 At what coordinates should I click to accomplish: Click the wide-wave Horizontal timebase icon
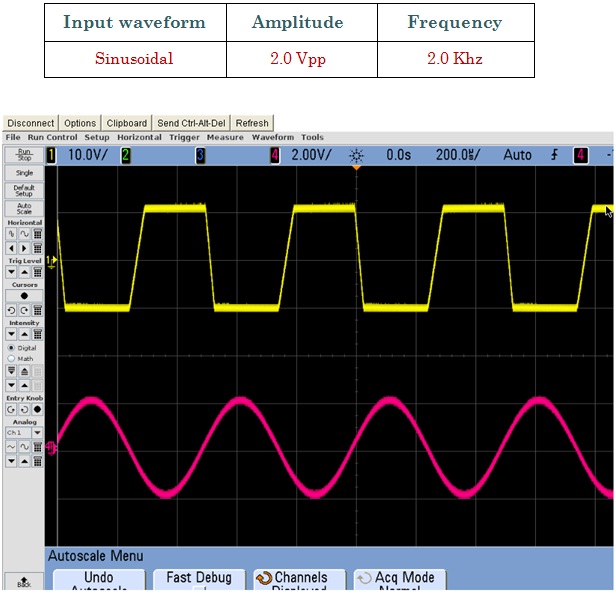pyautogui.click(x=24, y=235)
